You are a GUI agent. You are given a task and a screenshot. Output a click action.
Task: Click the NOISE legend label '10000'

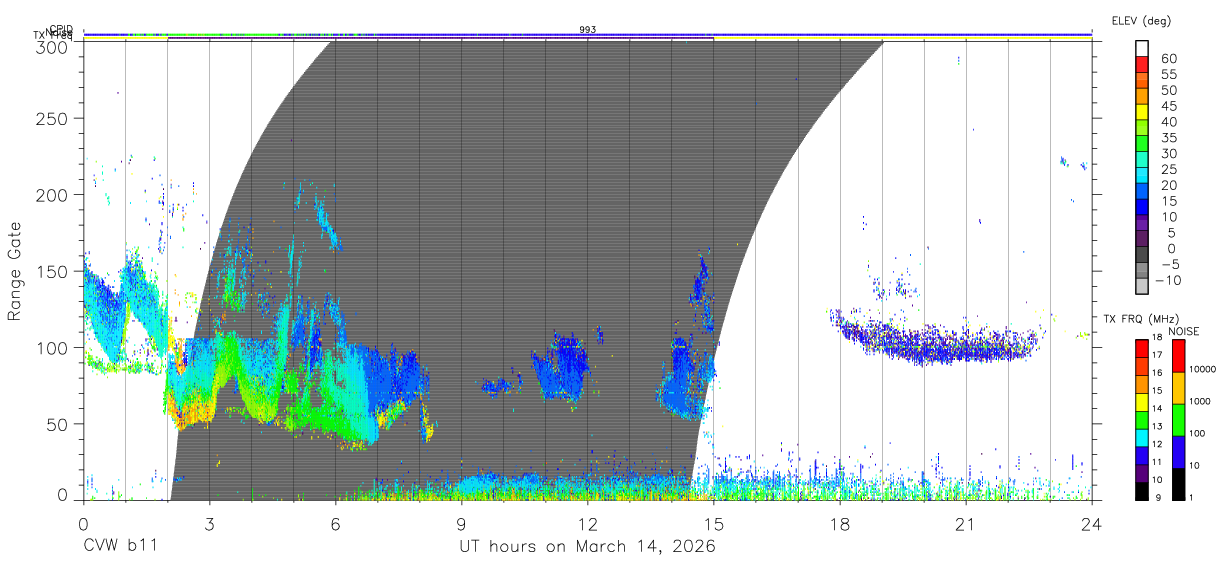point(1202,369)
